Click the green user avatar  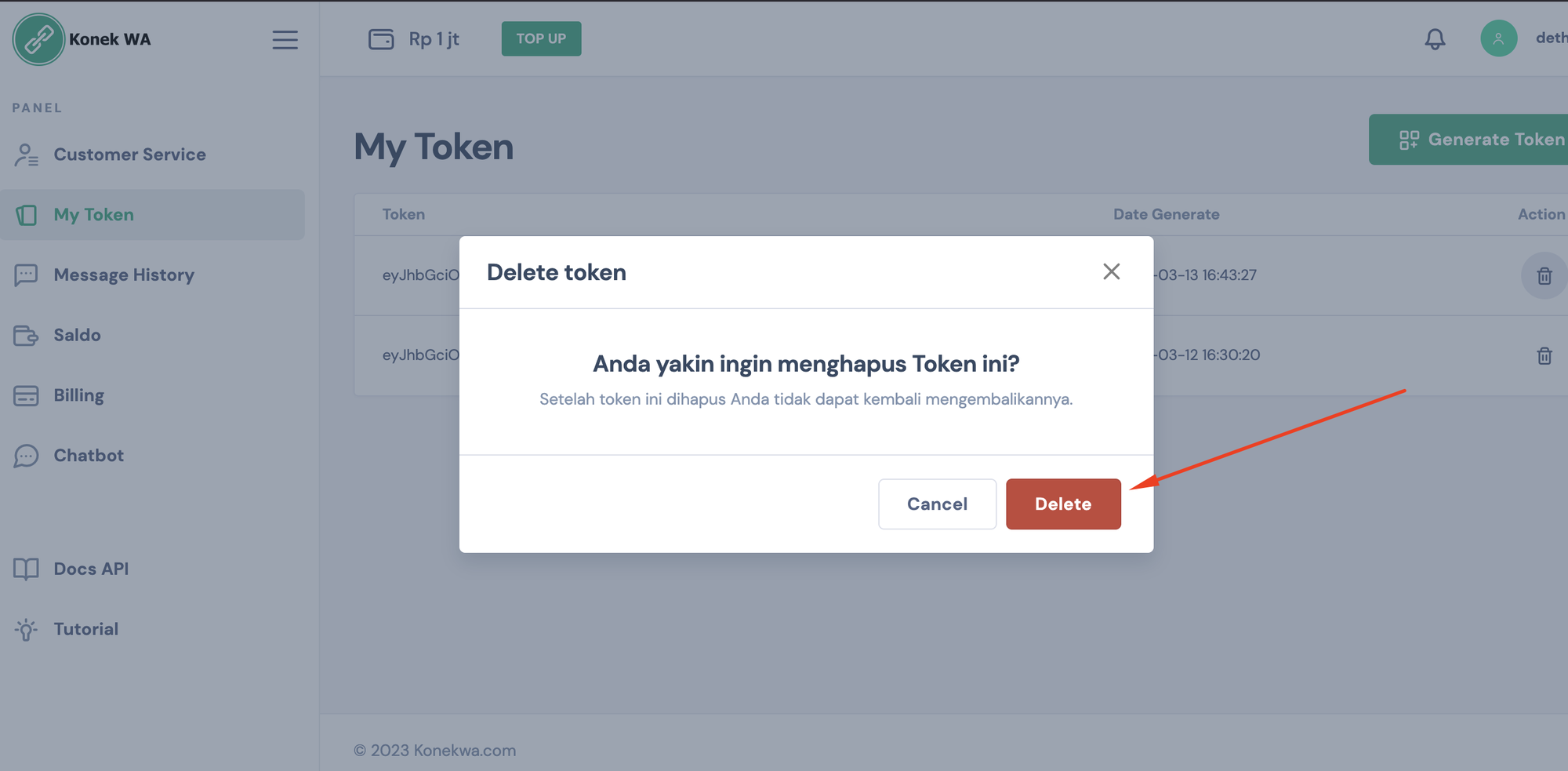1498,38
